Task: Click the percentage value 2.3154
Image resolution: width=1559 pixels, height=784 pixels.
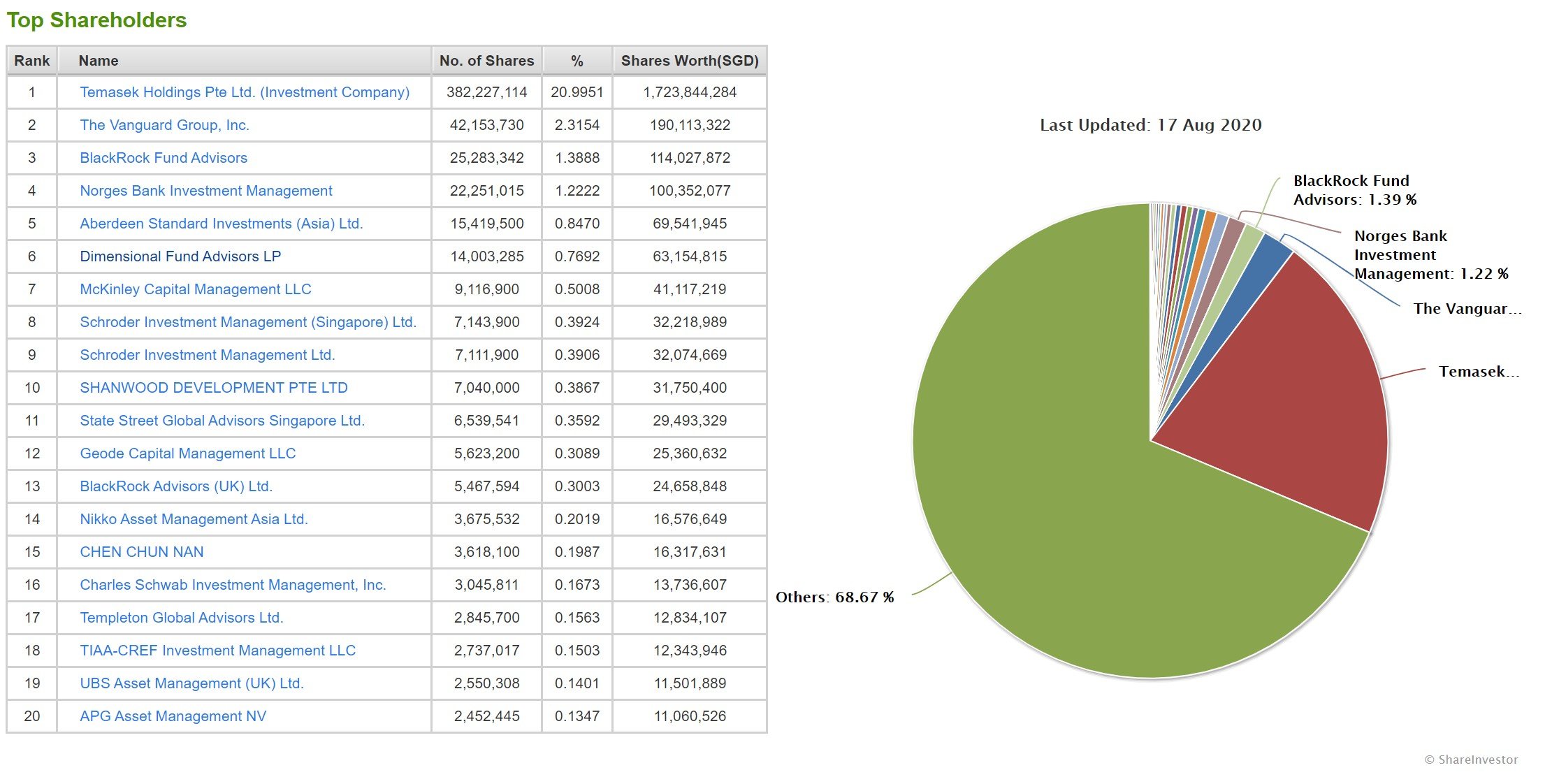Action: 577,125
